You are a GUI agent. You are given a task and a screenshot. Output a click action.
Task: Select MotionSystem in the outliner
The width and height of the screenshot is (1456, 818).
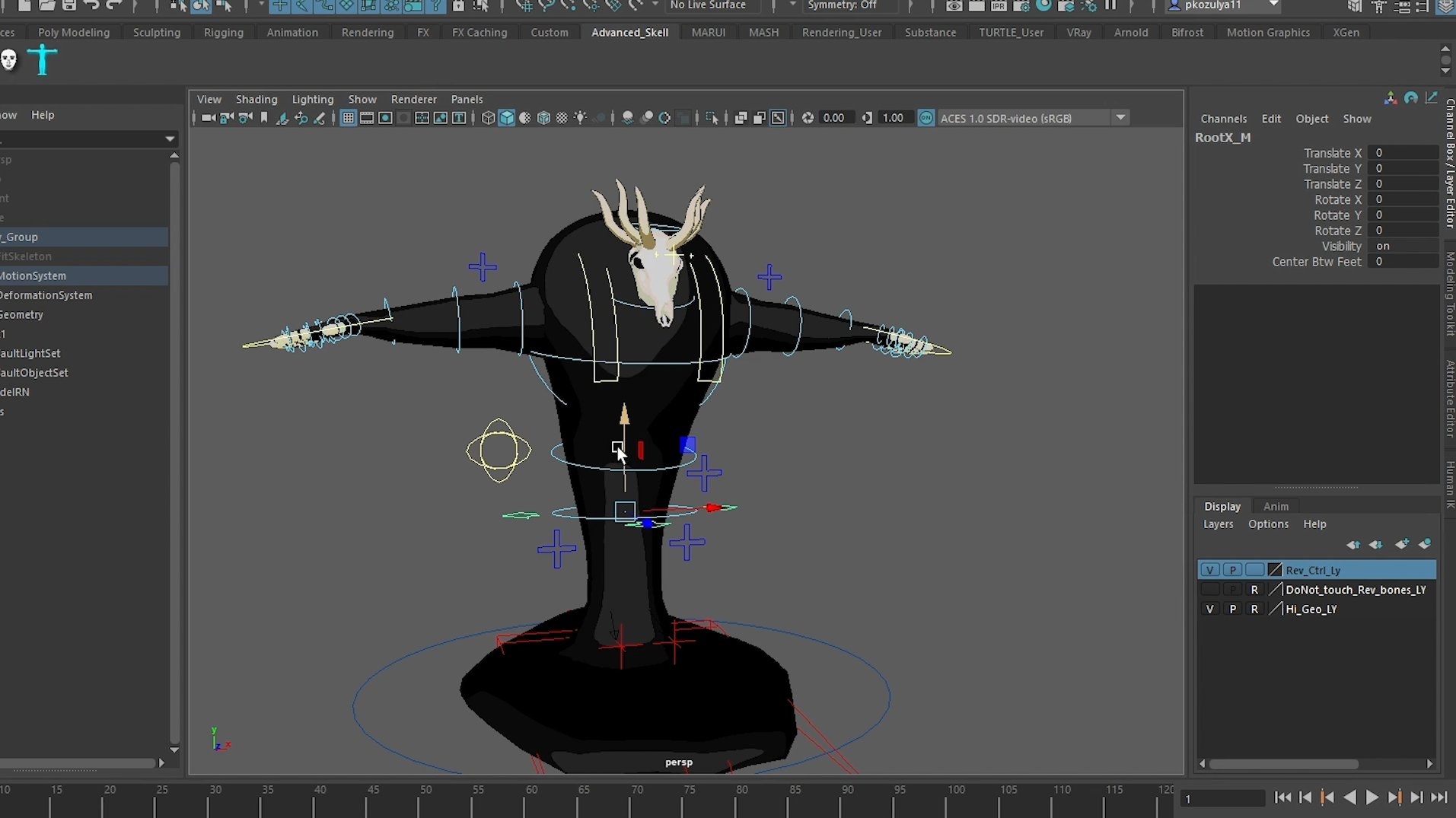point(33,275)
